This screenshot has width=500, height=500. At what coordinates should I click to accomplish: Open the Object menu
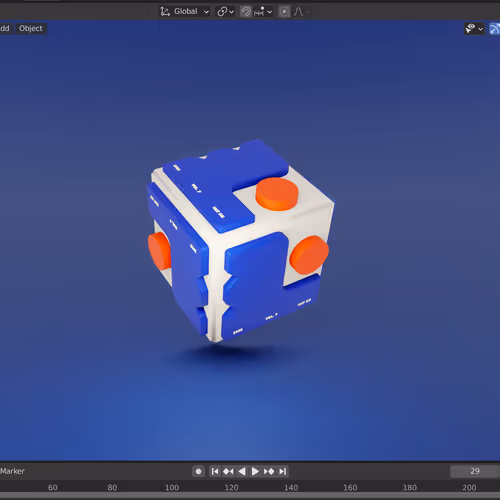point(31,28)
